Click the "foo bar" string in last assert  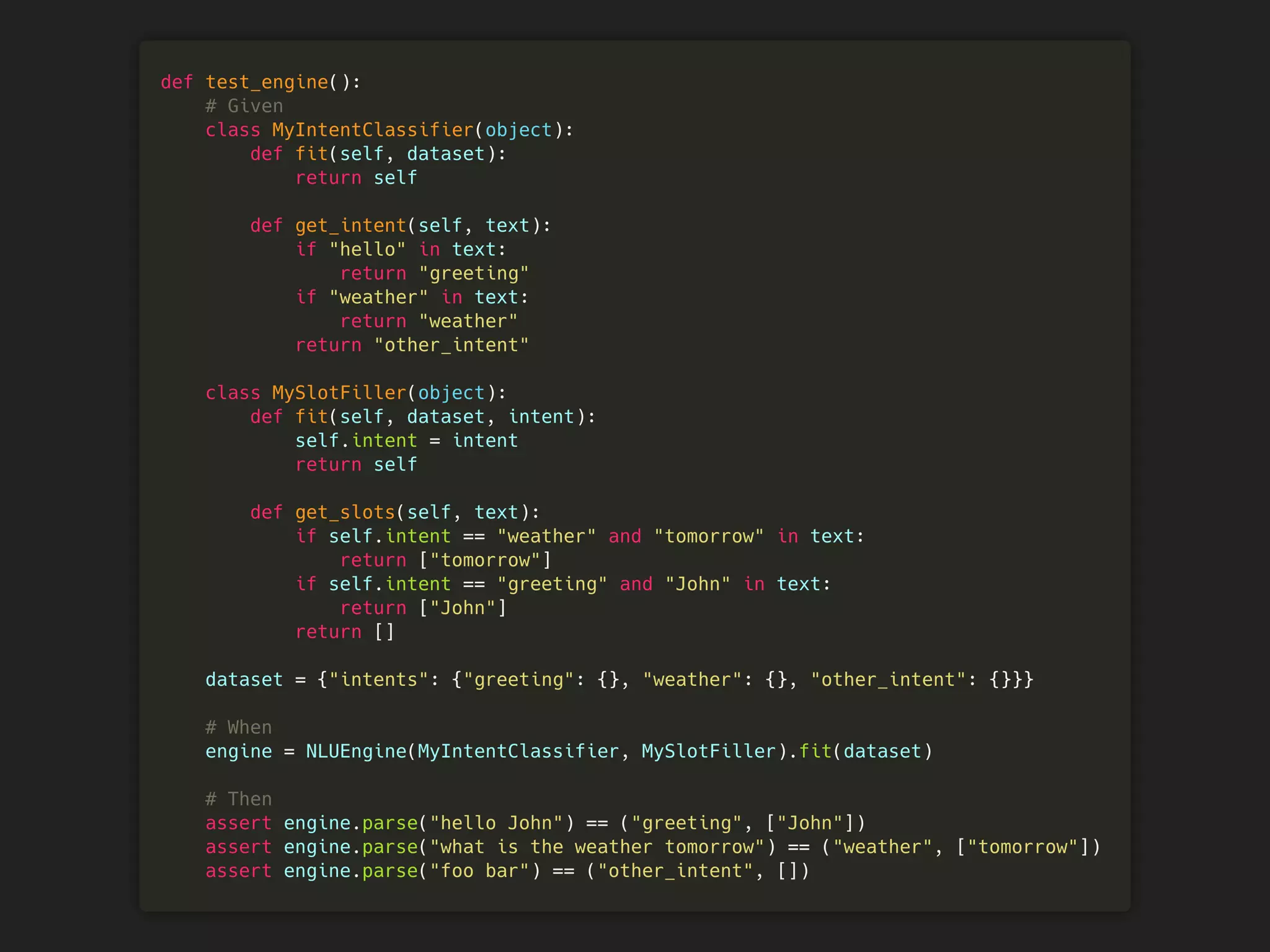[x=479, y=871]
